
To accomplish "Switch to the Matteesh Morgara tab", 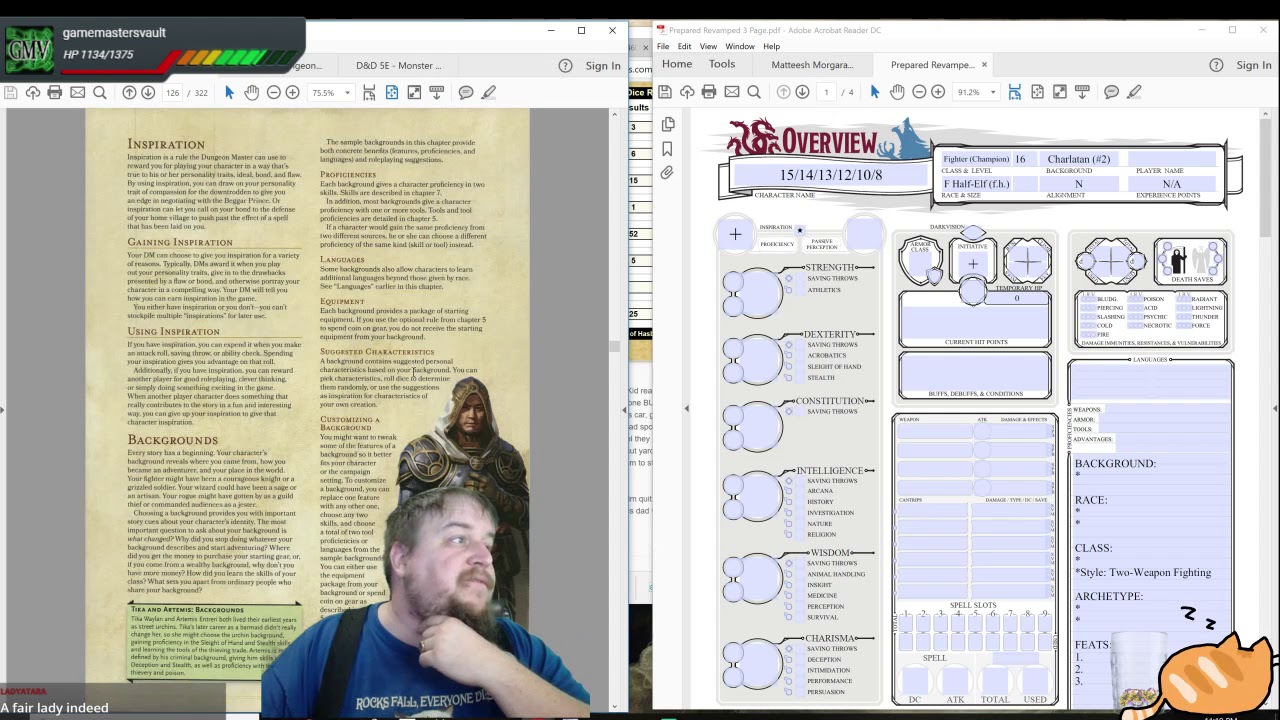I will (x=812, y=65).
